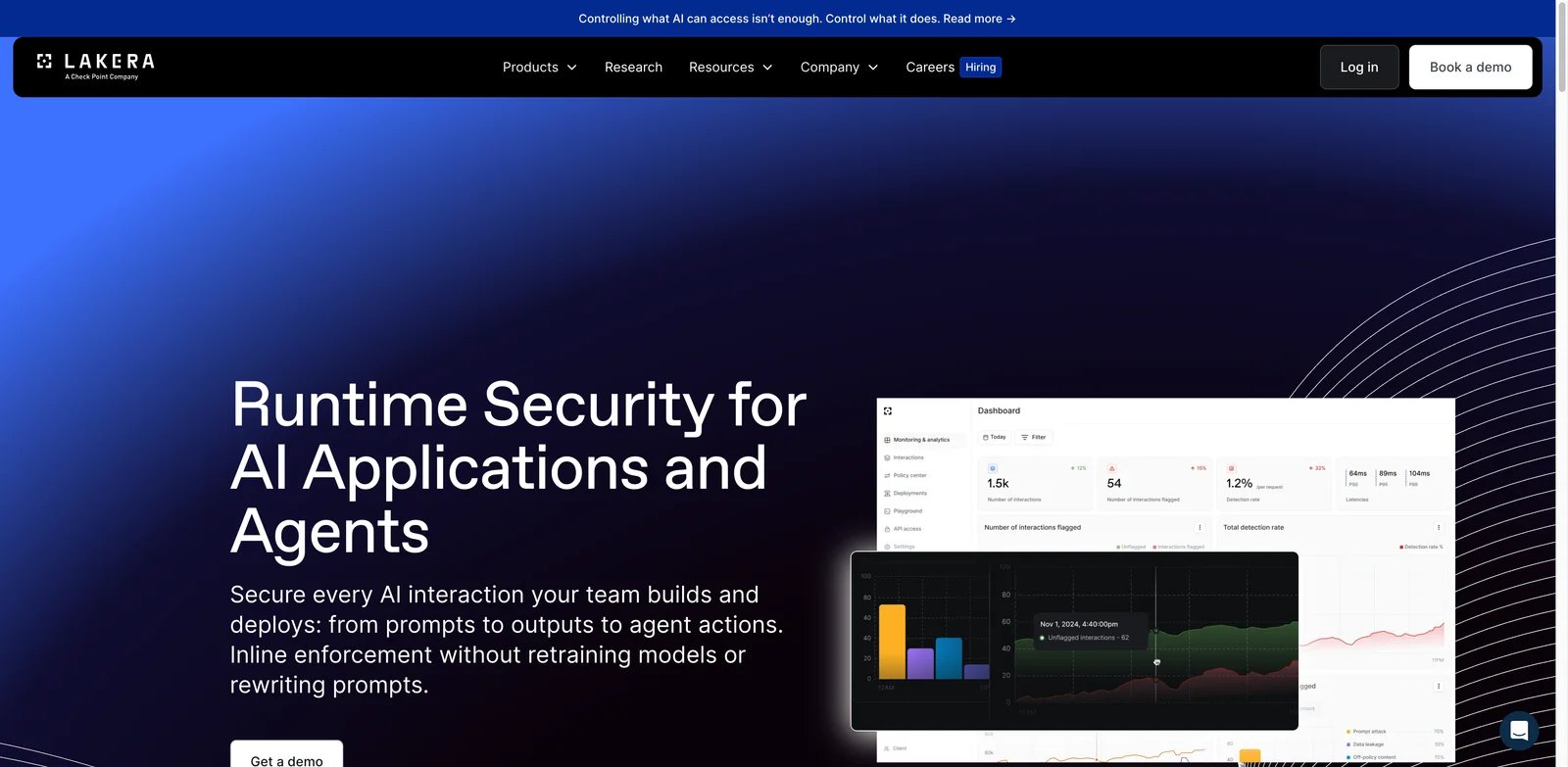Click the Book a demo button

point(1470,67)
